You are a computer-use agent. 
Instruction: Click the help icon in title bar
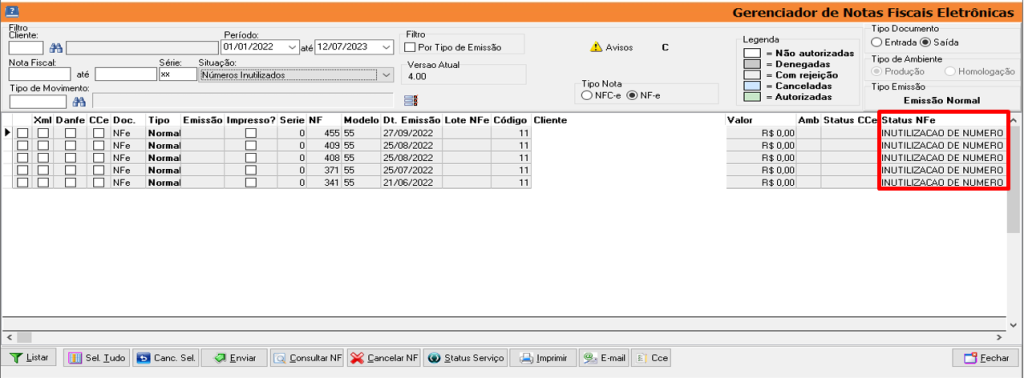11,11
